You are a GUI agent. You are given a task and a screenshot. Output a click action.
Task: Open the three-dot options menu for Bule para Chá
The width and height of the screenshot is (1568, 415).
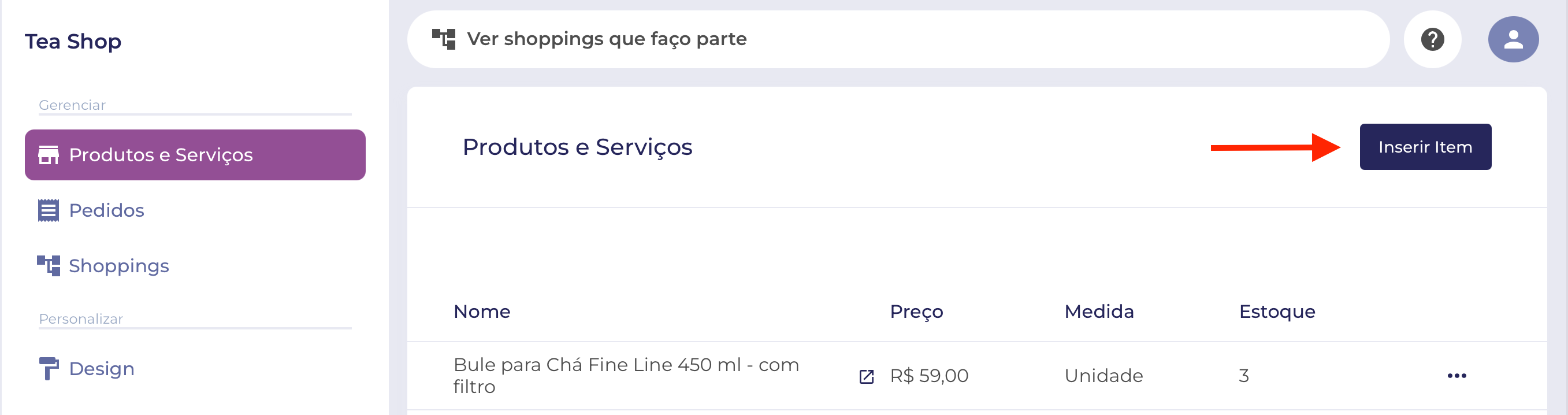coord(1456,375)
